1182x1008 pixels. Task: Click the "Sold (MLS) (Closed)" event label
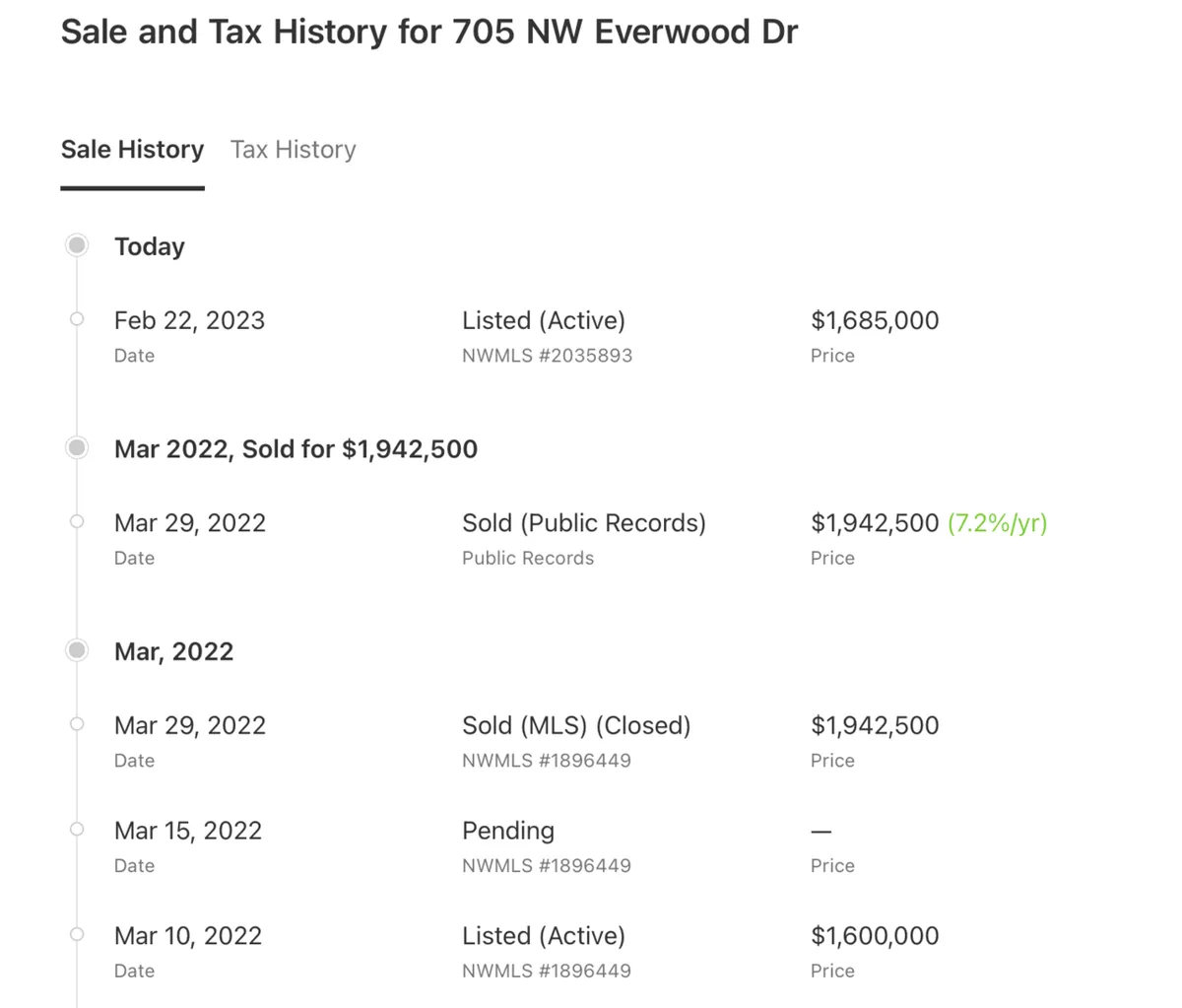coord(576,726)
